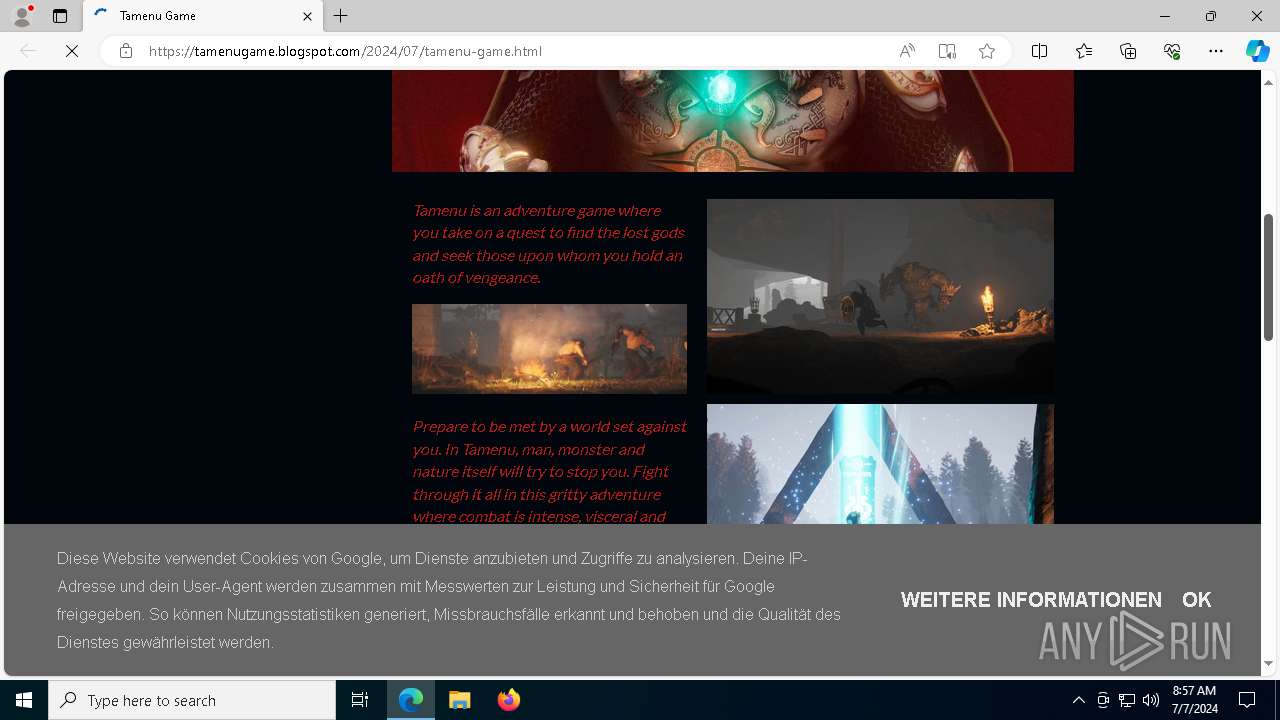
Task: Open the Meet Now tray icon
Action: tap(1103, 700)
